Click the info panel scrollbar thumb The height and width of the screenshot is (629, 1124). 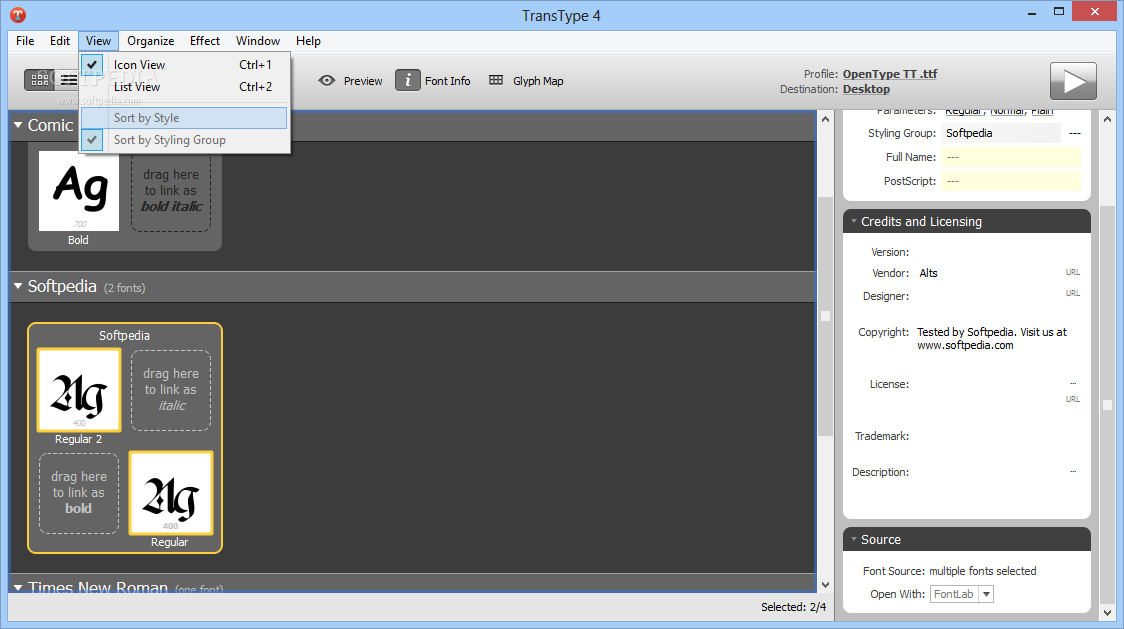pyautogui.click(x=1108, y=405)
